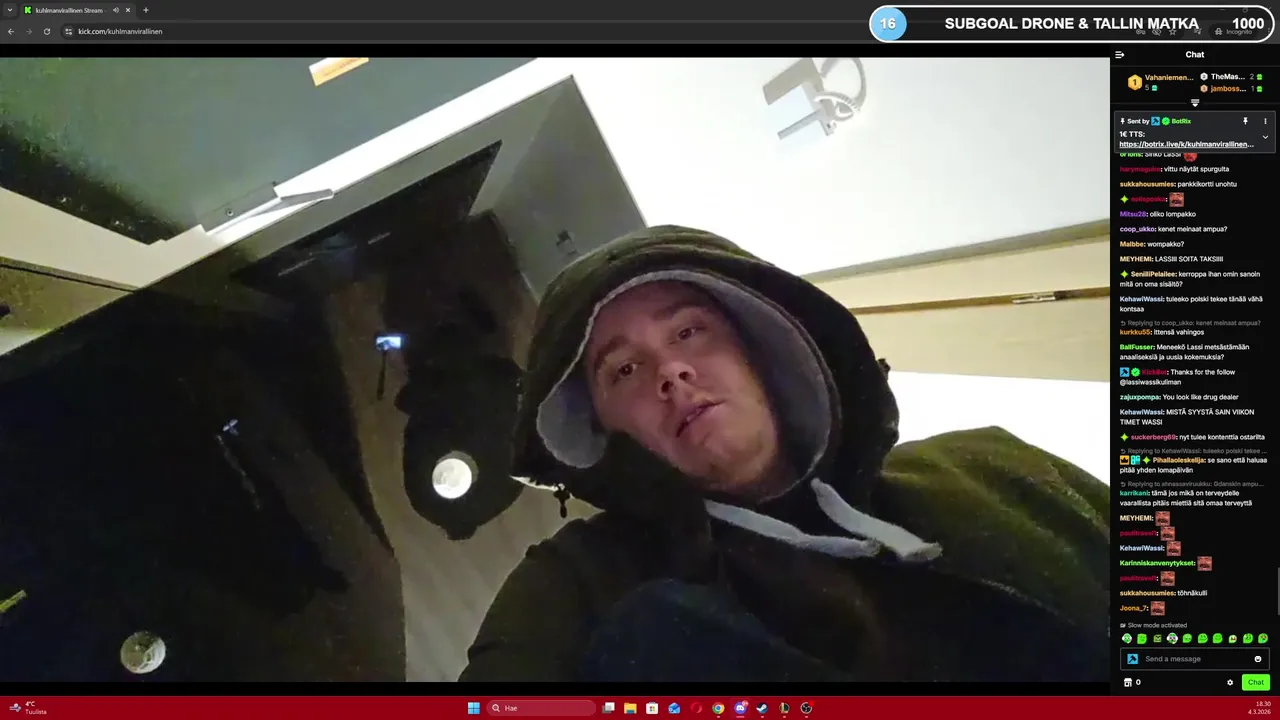Screen dimensions: 1280x720
Task: Mute tab via speaker icon
Action: point(116,10)
